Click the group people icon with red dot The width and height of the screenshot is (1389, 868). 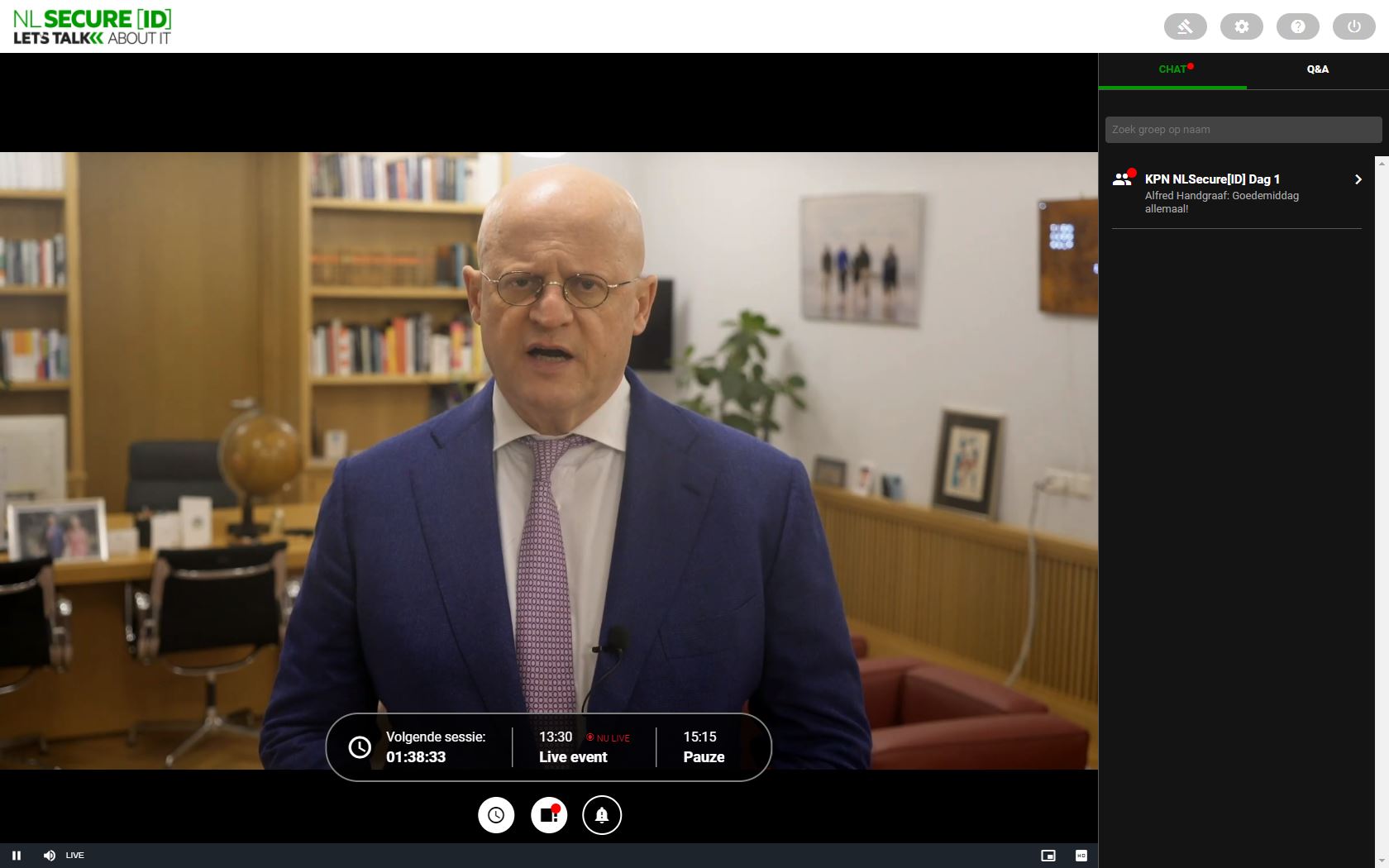[x=1123, y=179]
